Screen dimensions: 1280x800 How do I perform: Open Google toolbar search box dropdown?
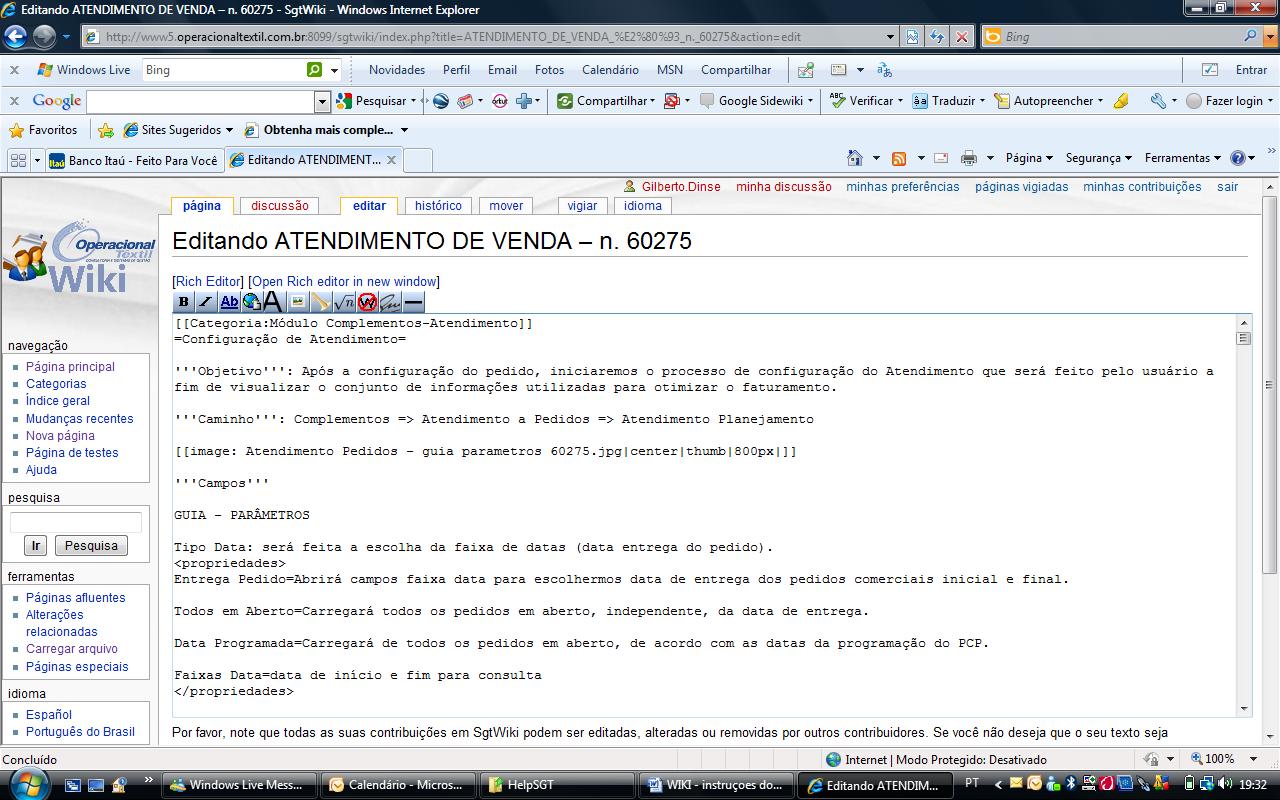pyautogui.click(x=322, y=101)
